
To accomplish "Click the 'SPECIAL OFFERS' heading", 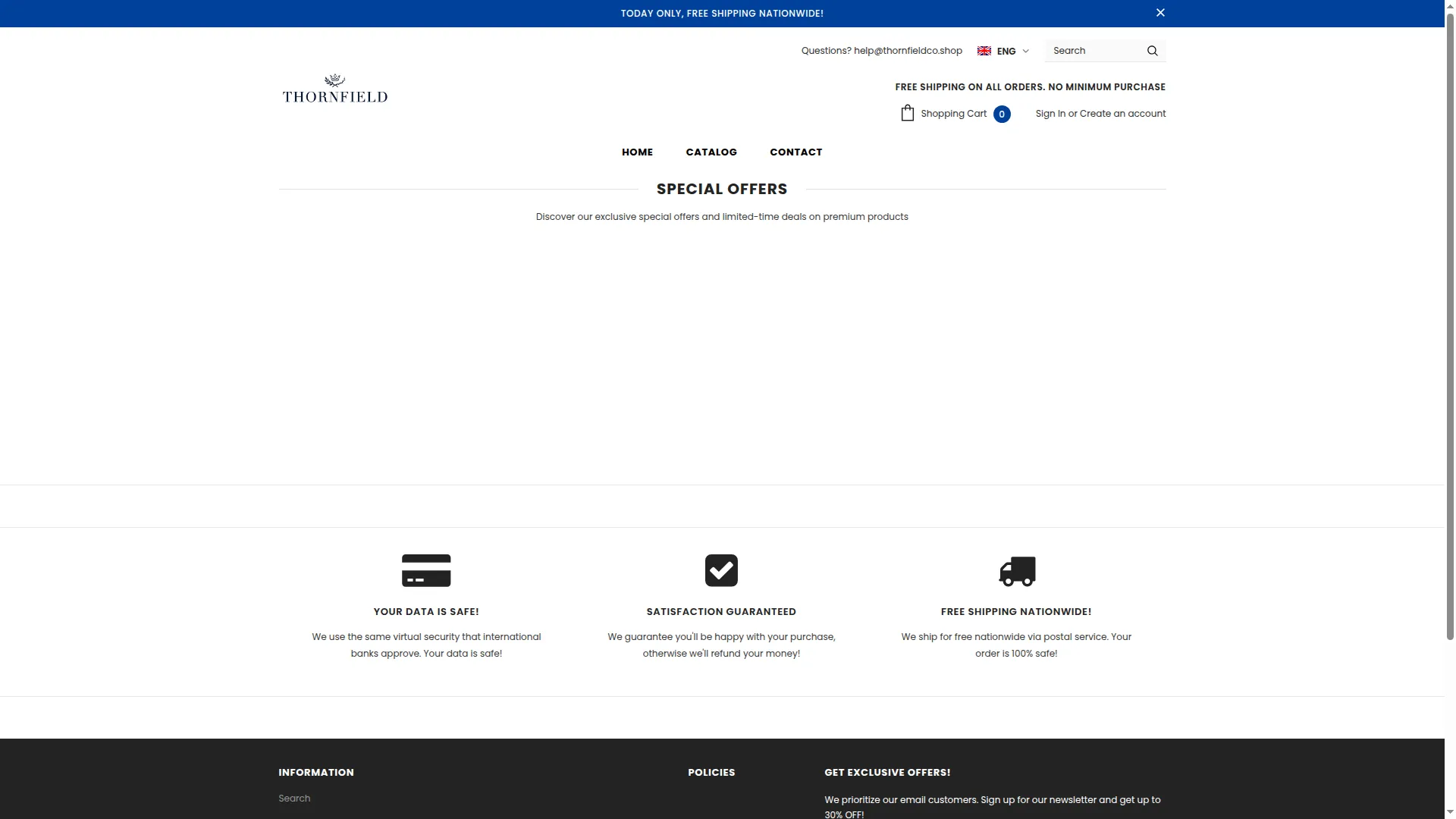I will [722, 189].
